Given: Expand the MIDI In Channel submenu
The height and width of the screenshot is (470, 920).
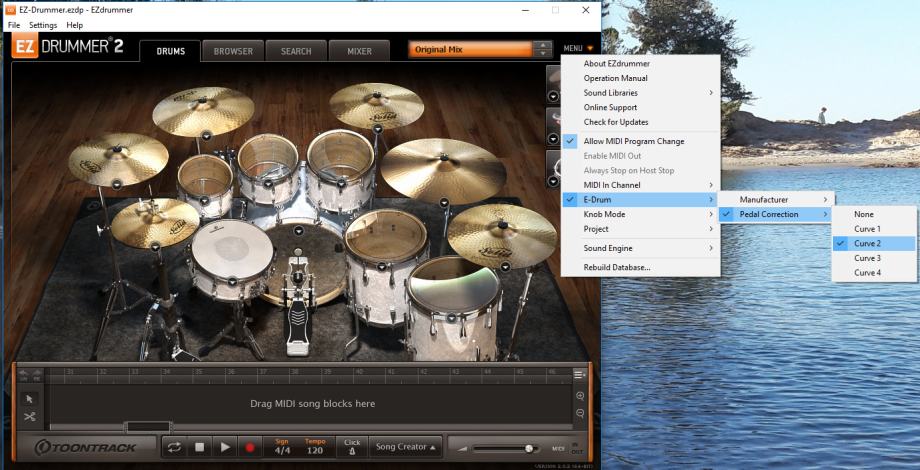Looking at the screenshot, I should coord(641,185).
